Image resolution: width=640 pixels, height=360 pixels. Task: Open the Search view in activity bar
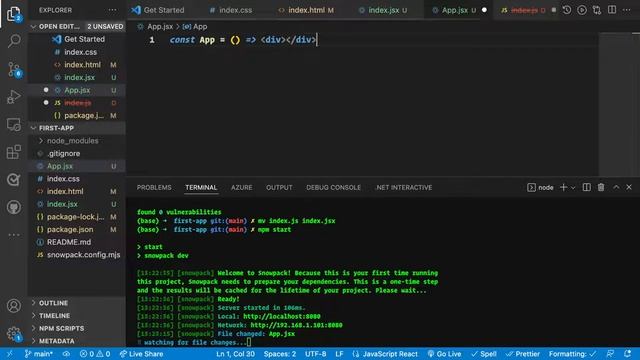pyautogui.click(x=14, y=41)
